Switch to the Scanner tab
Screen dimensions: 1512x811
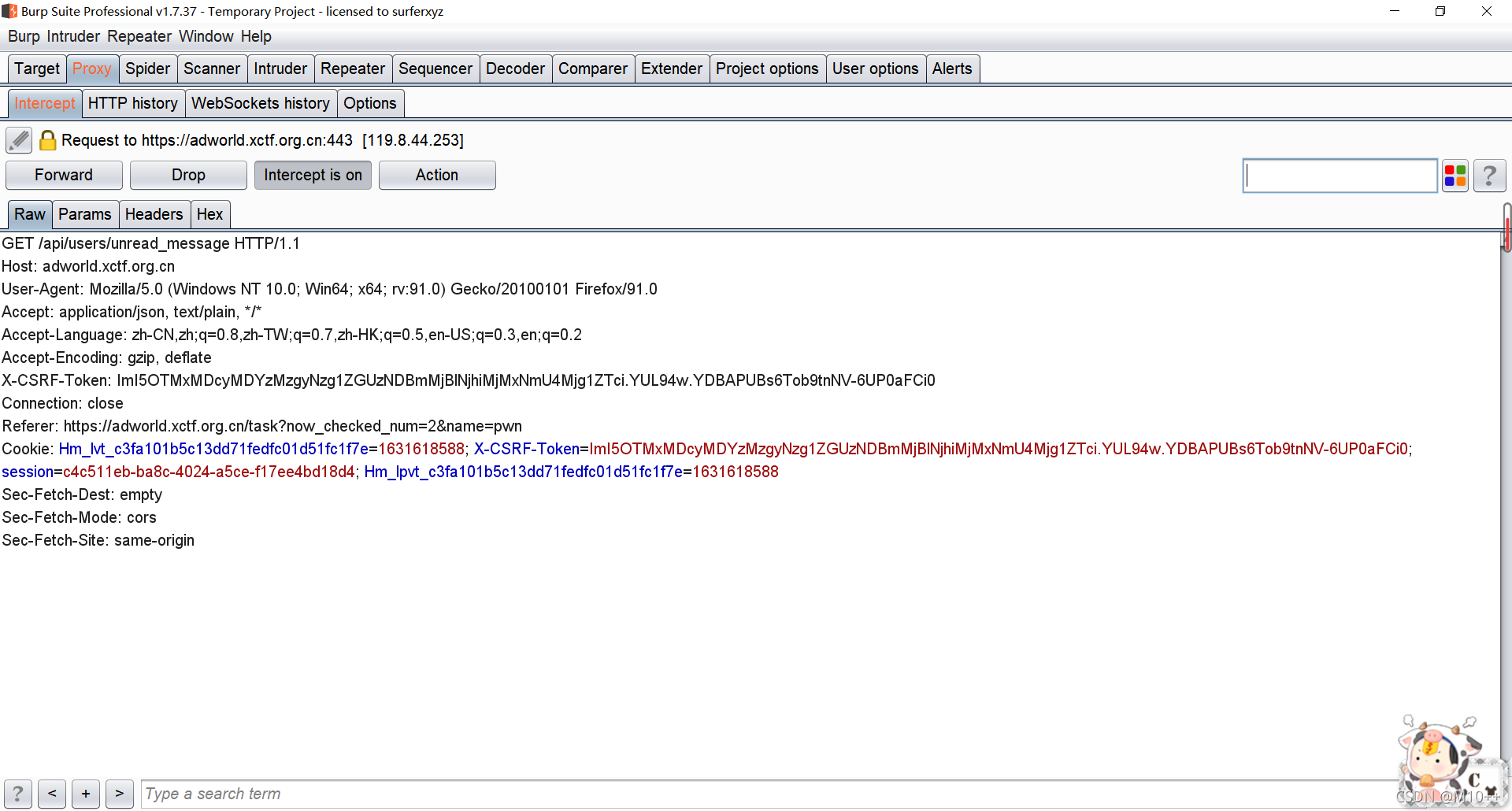pos(212,69)
